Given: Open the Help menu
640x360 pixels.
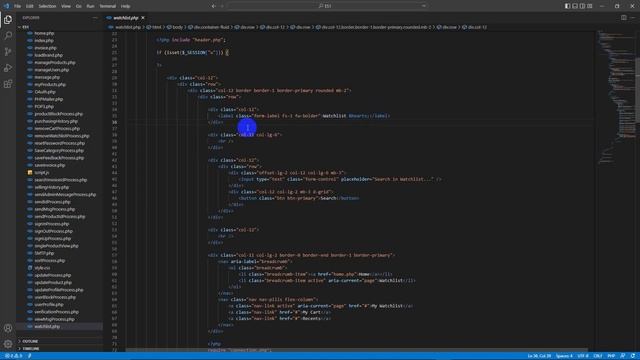Looking at the screenshot, I should [126, 6].
